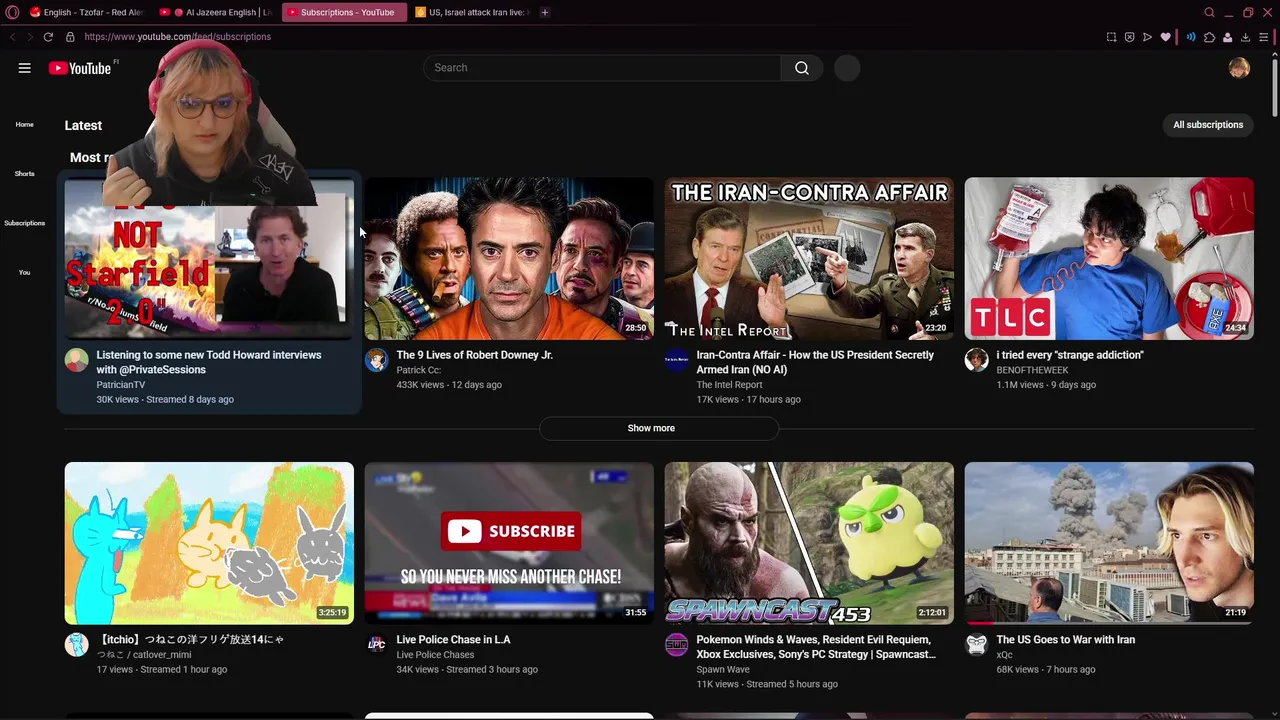Open 'Listening to some new Todd Howard interviews' title
Image resolution: width=1280 pixels, height=720 pixels.
click(209, 362)
